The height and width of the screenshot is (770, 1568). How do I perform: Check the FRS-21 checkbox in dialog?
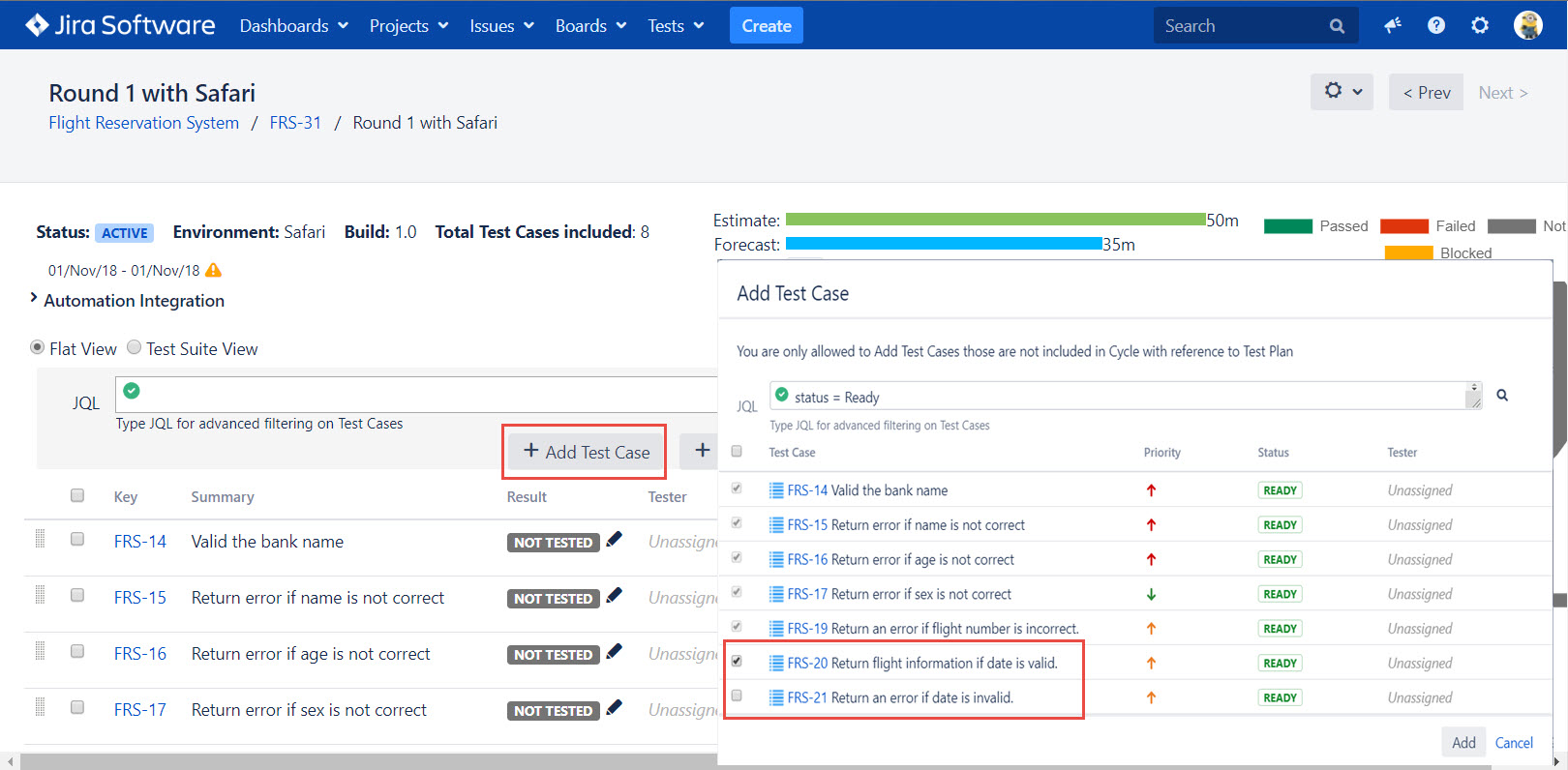[x=737, y=696]
